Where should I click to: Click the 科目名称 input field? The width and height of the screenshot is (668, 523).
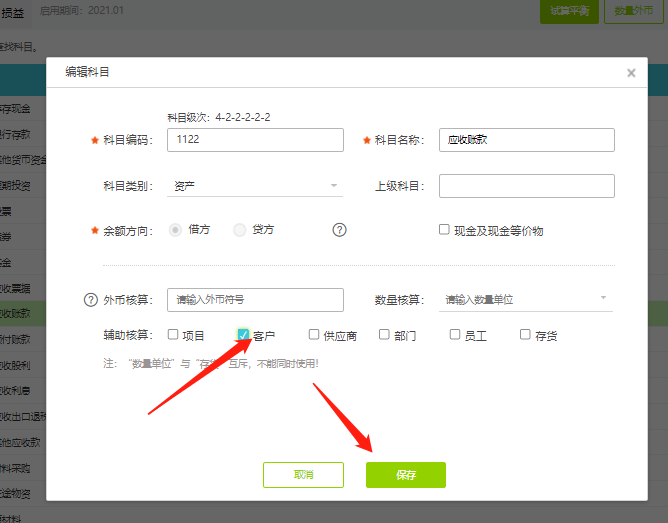tap(527, 140)
